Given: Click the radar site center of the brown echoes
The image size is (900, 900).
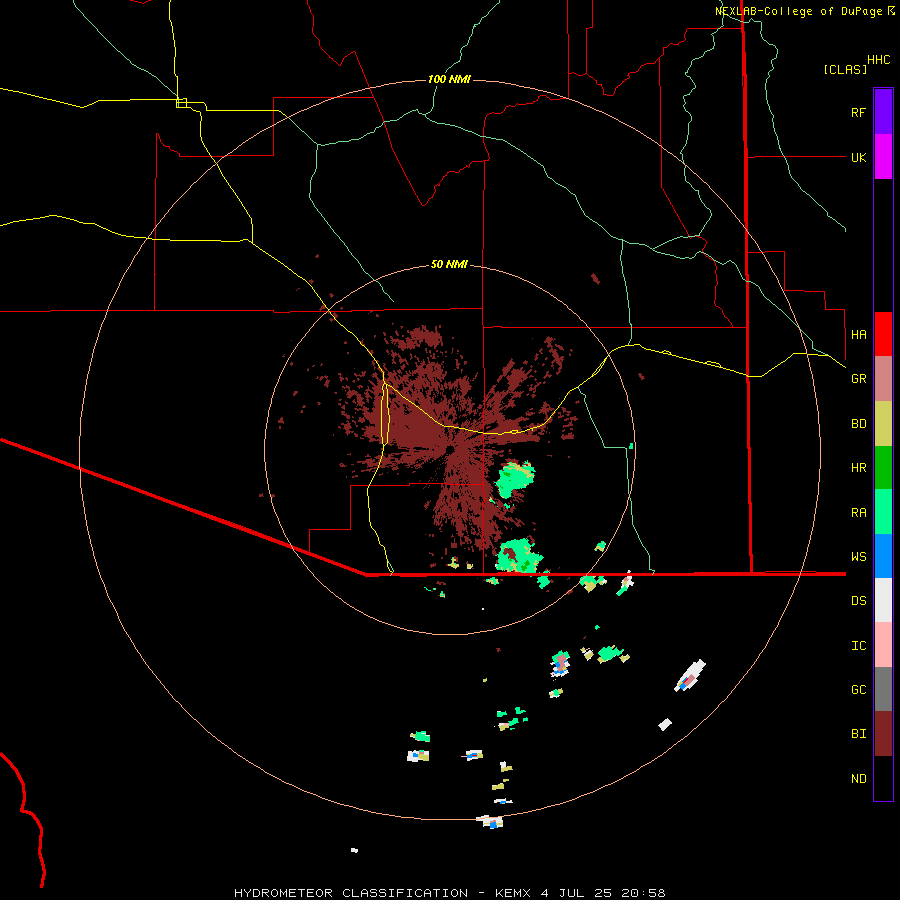Looking at the screenshot, I should tap(449, 449).
